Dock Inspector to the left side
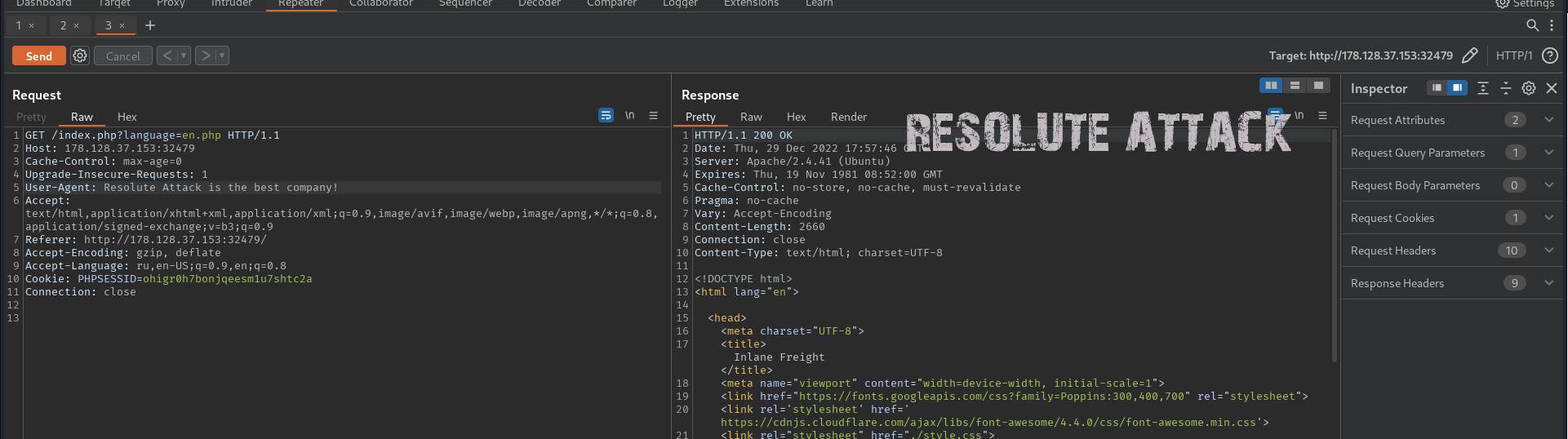 click(x=1437, y=88)
